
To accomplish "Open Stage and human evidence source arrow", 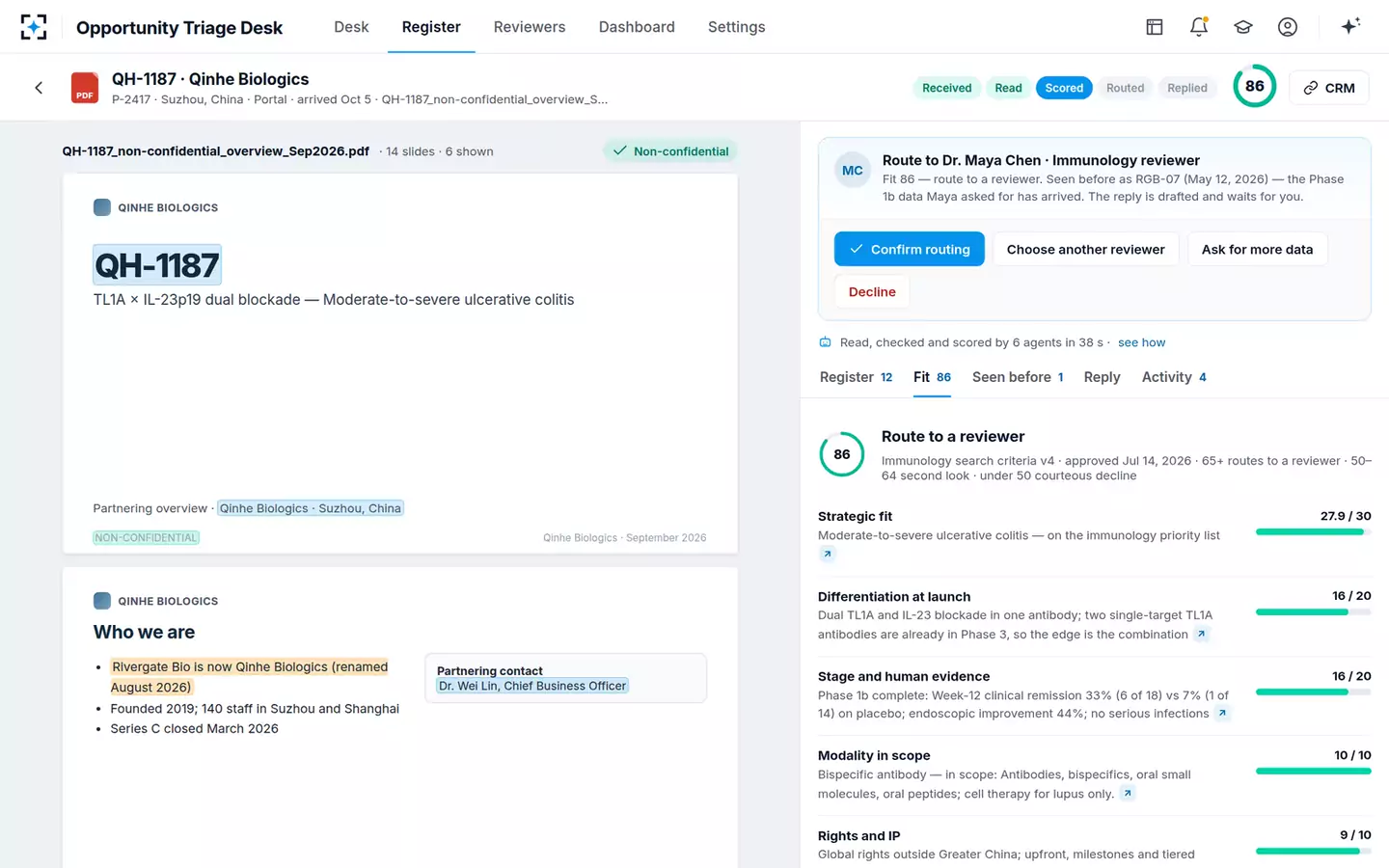I will point(1222,714).
